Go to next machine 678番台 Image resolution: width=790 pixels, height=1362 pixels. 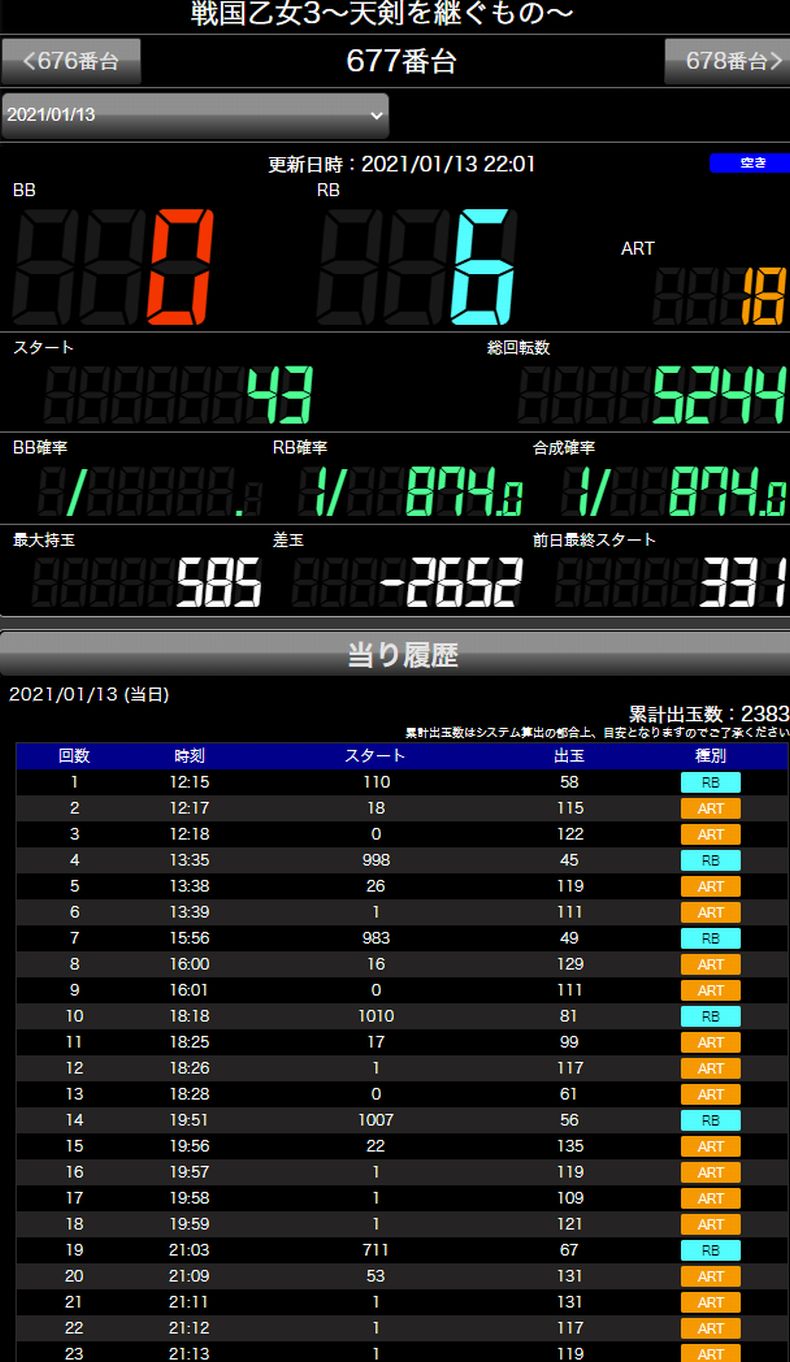(728, 61)
